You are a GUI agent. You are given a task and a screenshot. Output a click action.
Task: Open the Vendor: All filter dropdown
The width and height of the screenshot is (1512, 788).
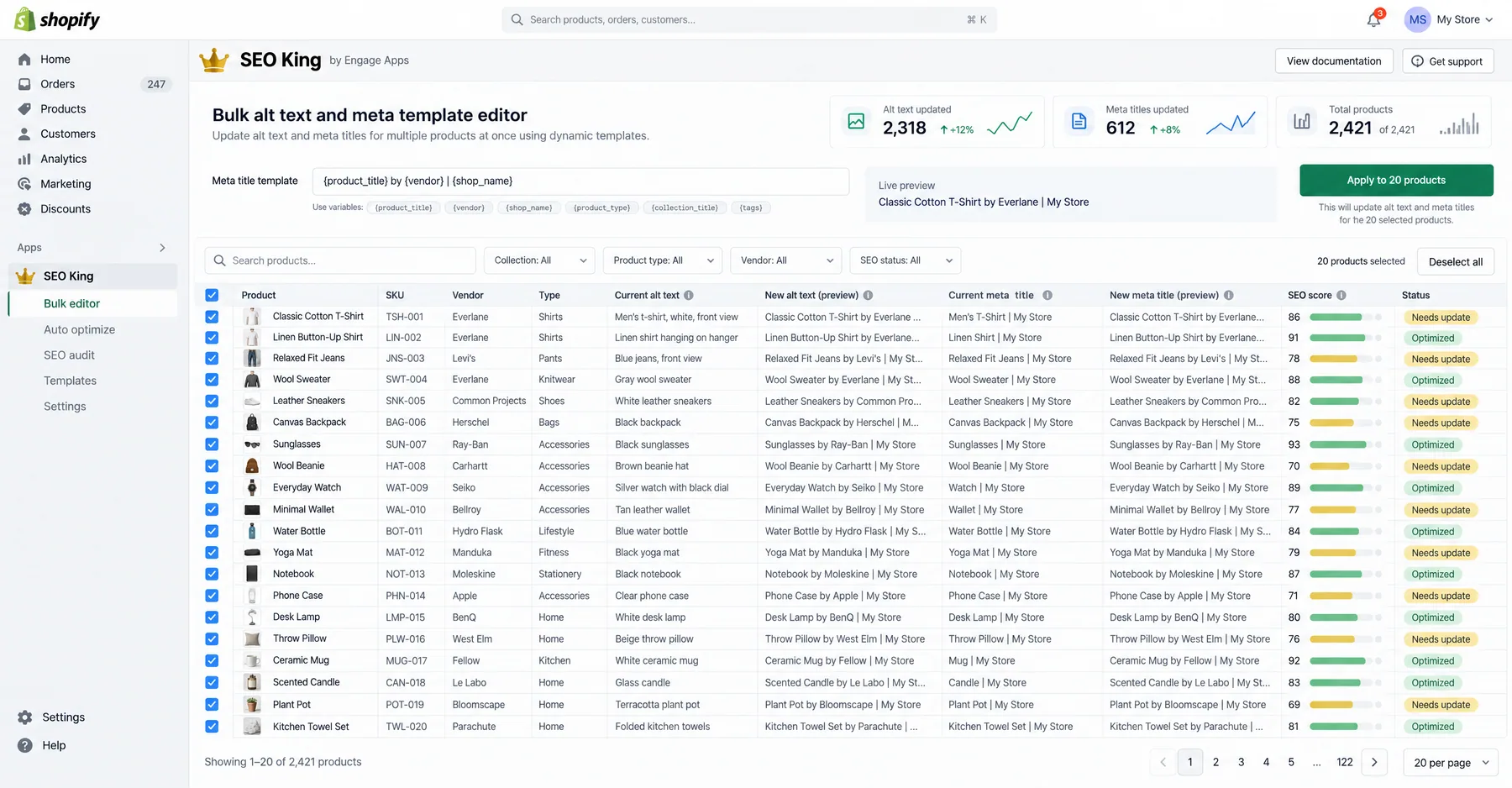[x=786, y=260]
